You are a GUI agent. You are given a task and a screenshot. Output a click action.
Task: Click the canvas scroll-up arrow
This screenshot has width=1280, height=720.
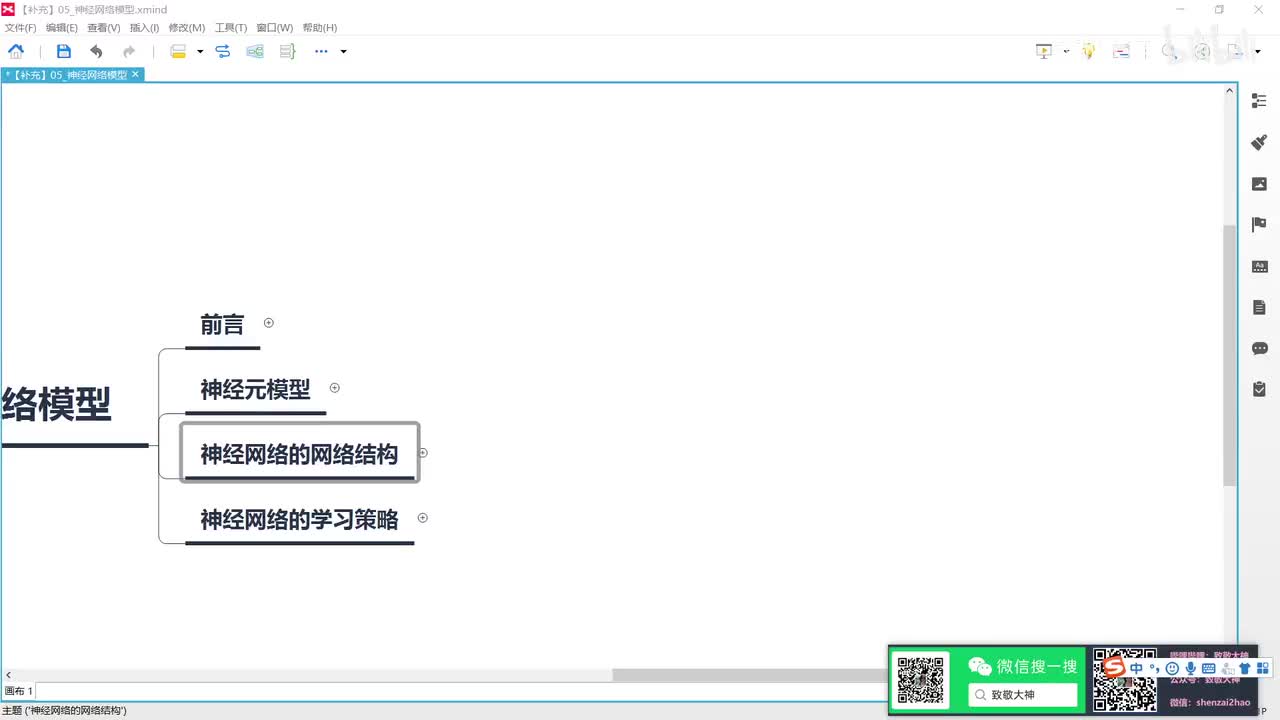[1230, 91]
